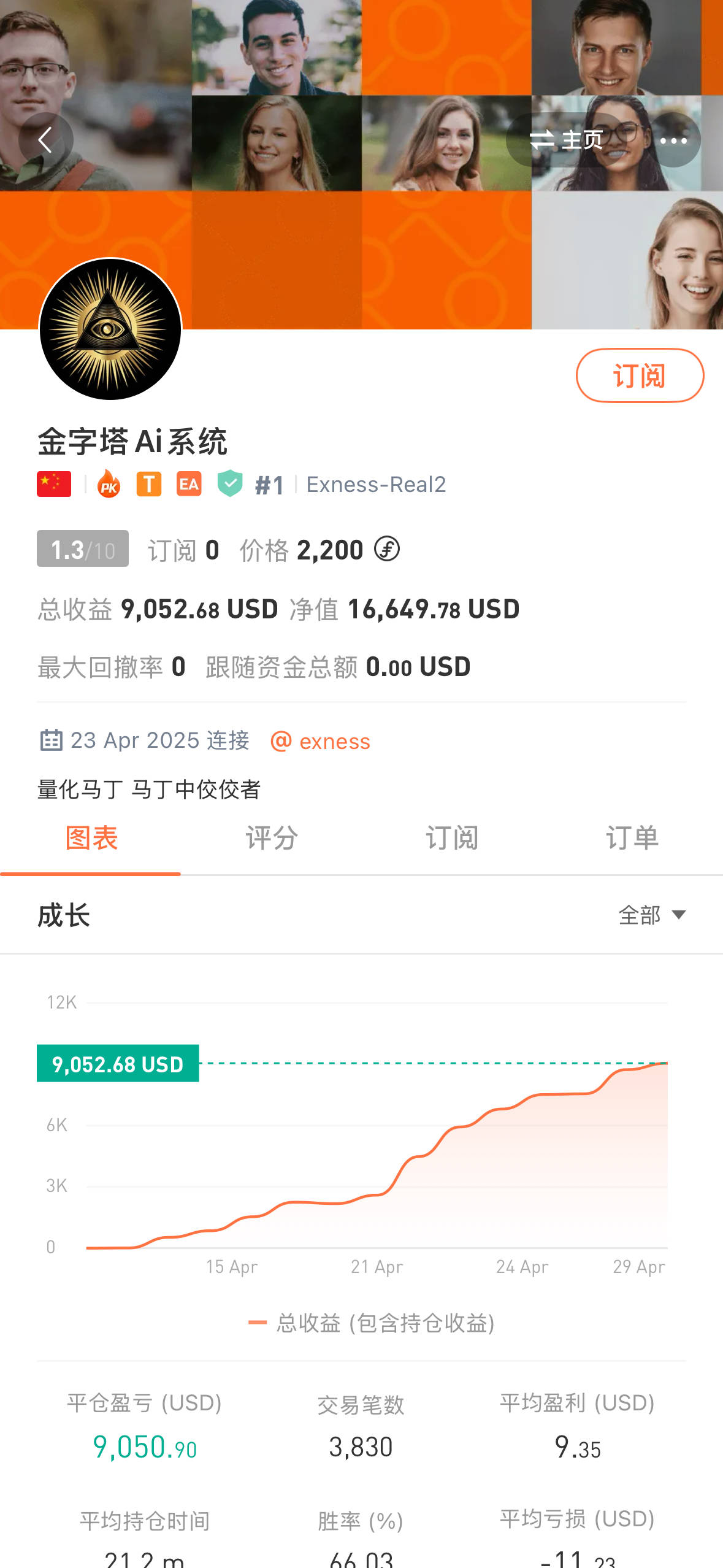Tap the EA badge icon
Screen dimensions: 723x1568
(x=189, y=484)
